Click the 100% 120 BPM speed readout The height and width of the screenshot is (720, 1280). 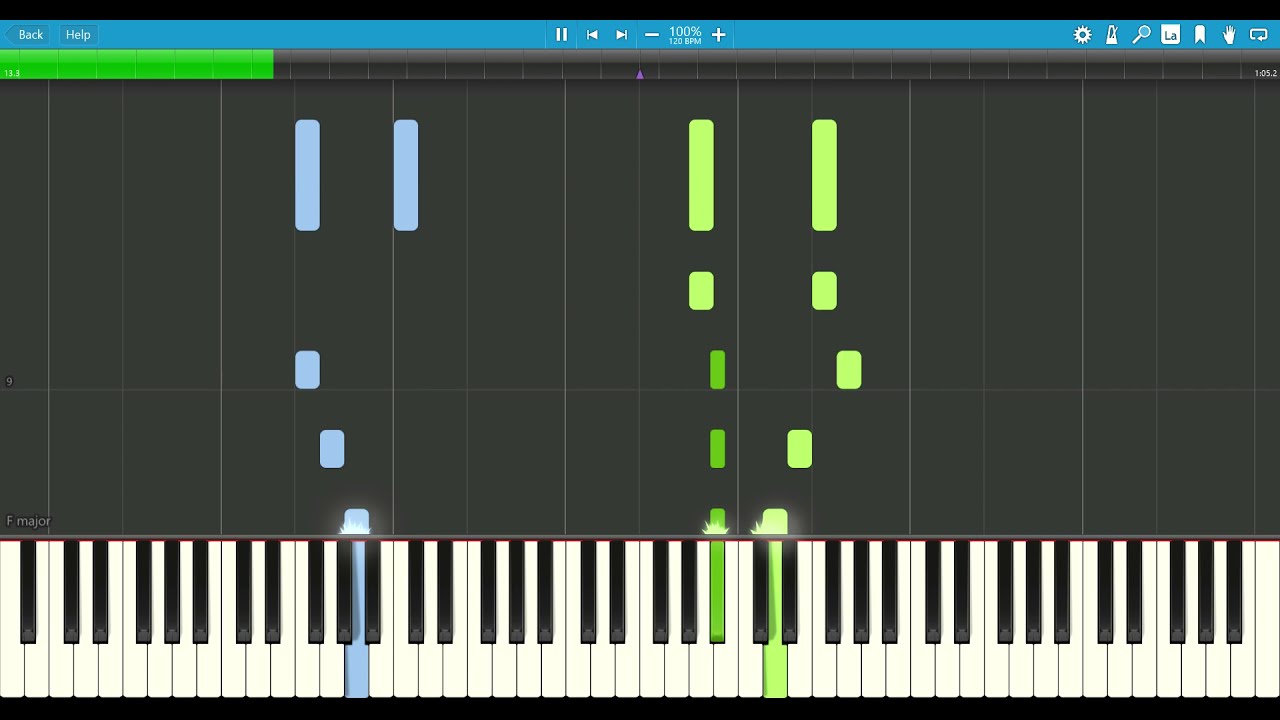tap(685, 35)
